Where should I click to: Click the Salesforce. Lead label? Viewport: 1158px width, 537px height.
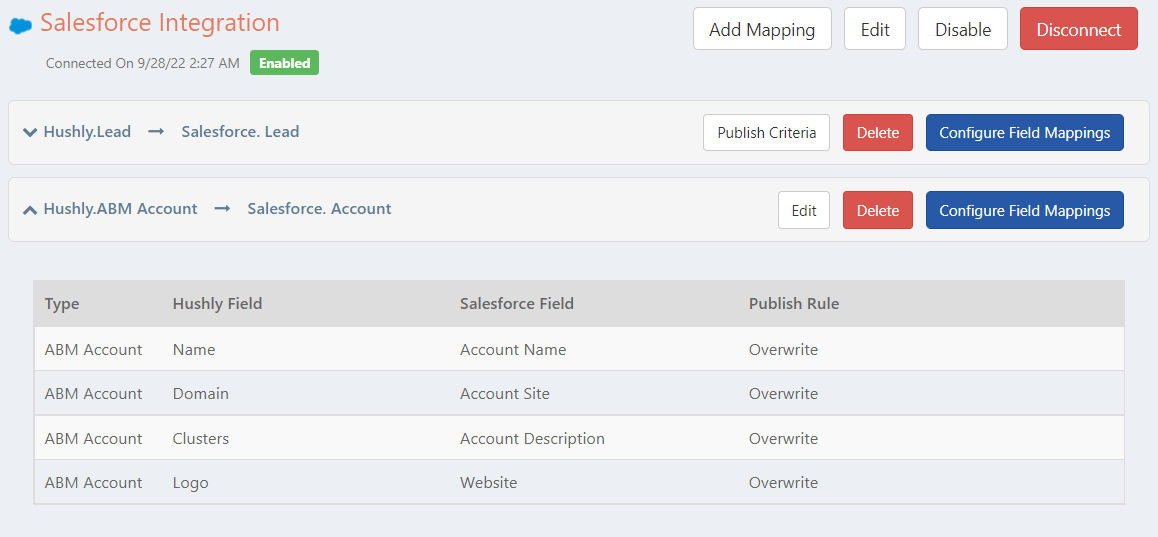click(x=240, y=132)
